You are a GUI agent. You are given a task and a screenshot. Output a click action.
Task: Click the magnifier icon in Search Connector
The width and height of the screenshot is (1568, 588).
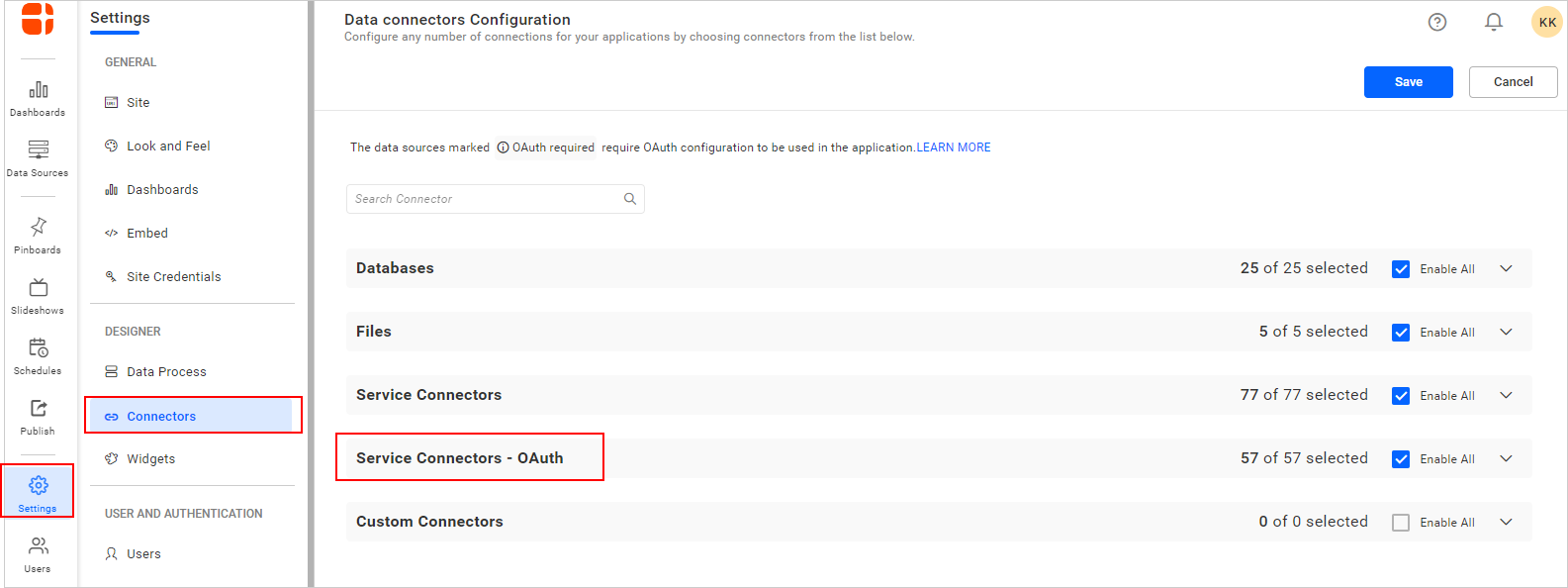[x=630, y=199]
